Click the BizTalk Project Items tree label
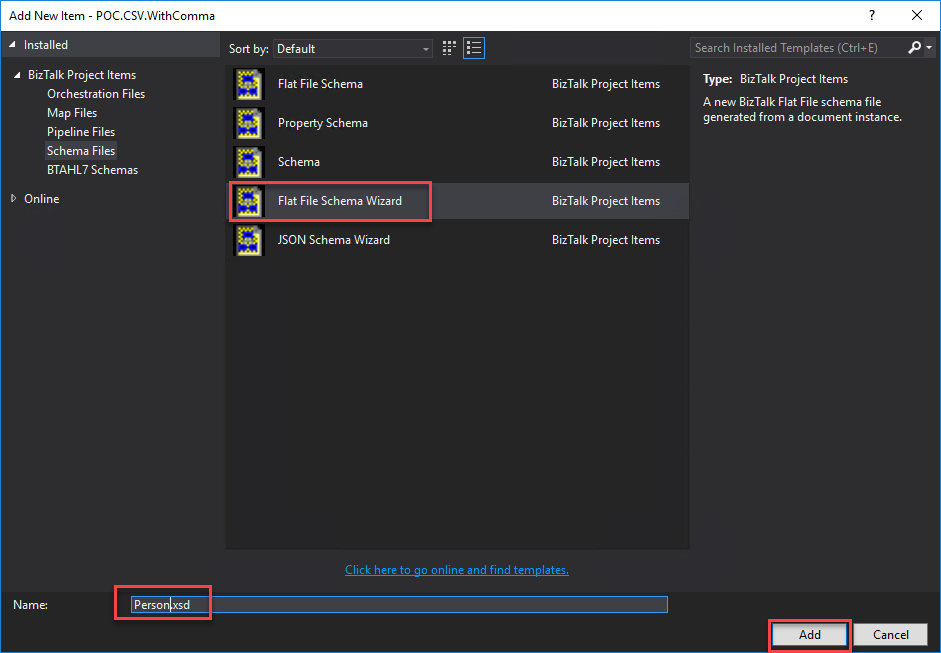The width and height of the screenshot is (941, 653). (82, 75)
